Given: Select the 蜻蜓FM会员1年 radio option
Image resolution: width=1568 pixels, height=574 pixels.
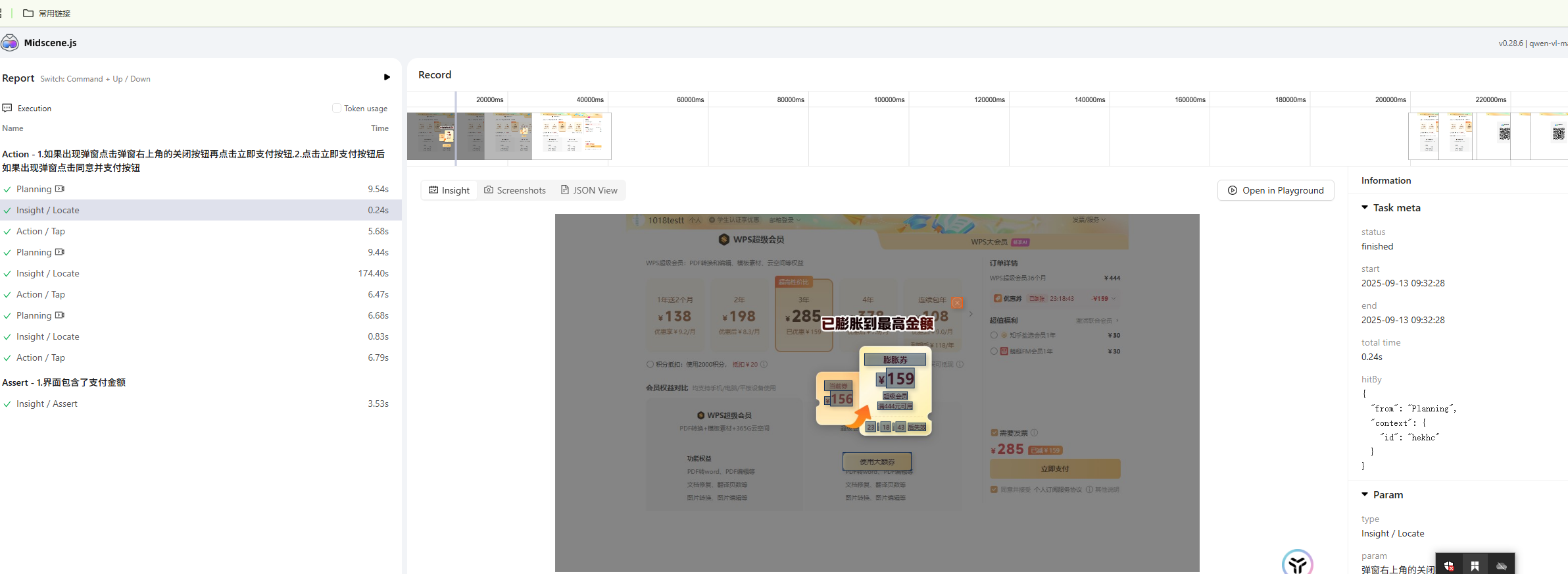Looking at the screenshot, I should pyautogui.click(x=994, y=351).
